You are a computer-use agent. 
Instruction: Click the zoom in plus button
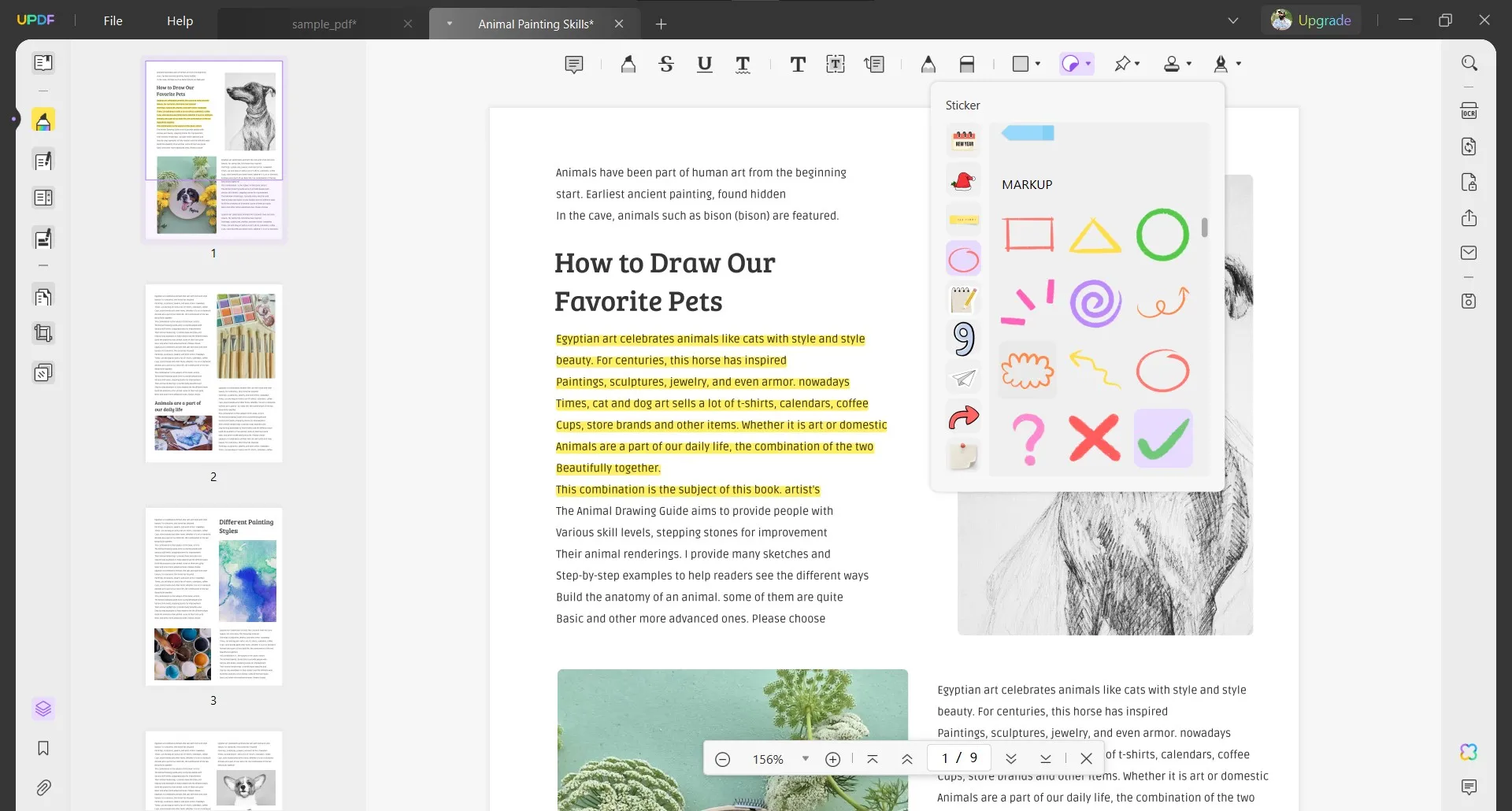(x=832, y=759)
